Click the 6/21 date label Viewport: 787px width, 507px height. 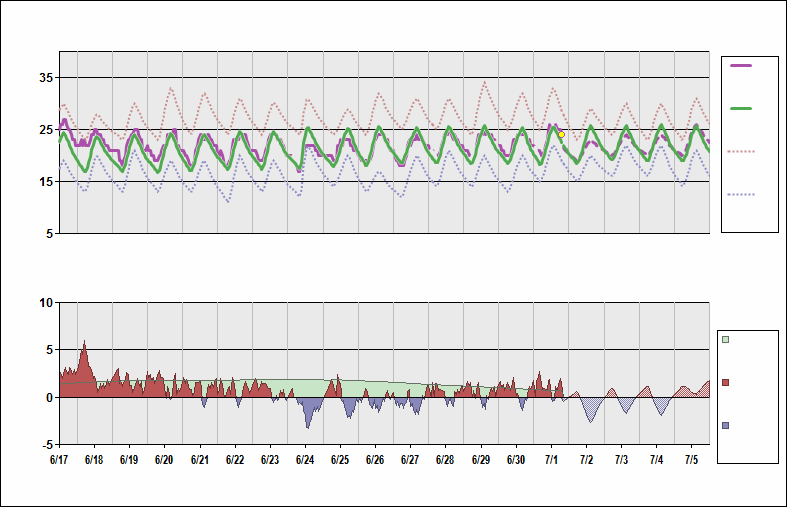pos(200,460)
